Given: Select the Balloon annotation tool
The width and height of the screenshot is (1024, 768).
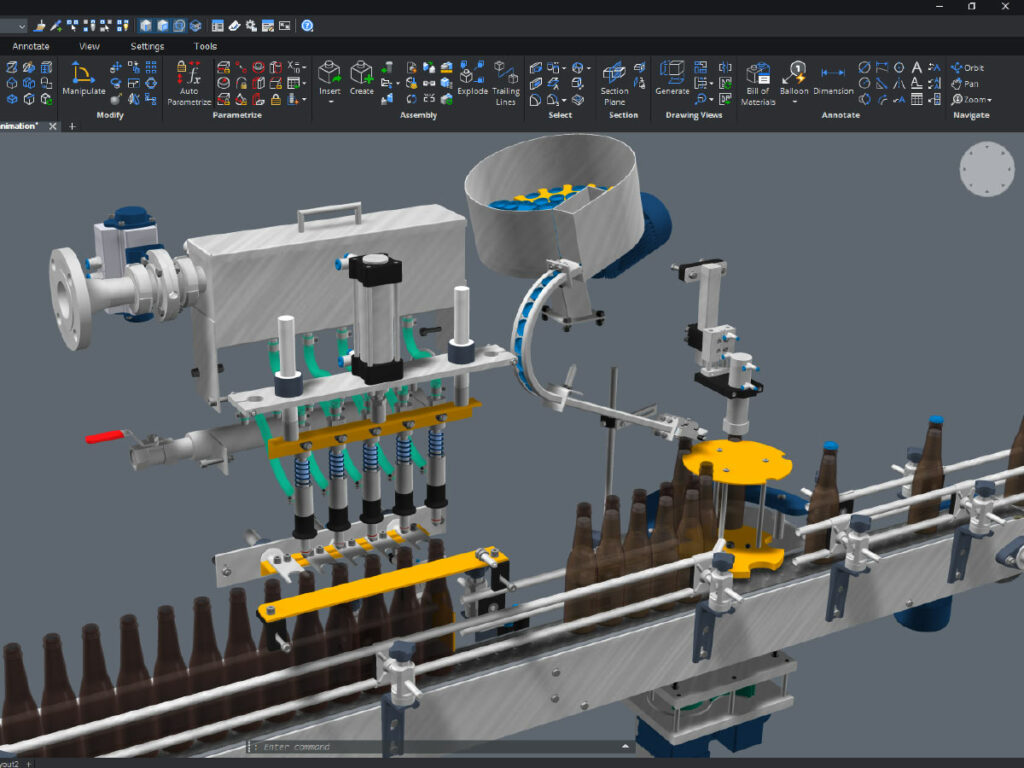Looking at the screenshot, I should click(796, 73).
